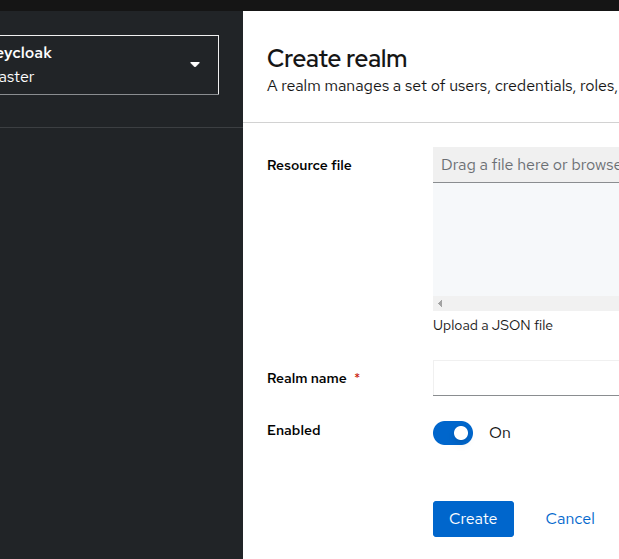Click the "master" text in realm selector

pyautogui.click(x=17, y=77)
